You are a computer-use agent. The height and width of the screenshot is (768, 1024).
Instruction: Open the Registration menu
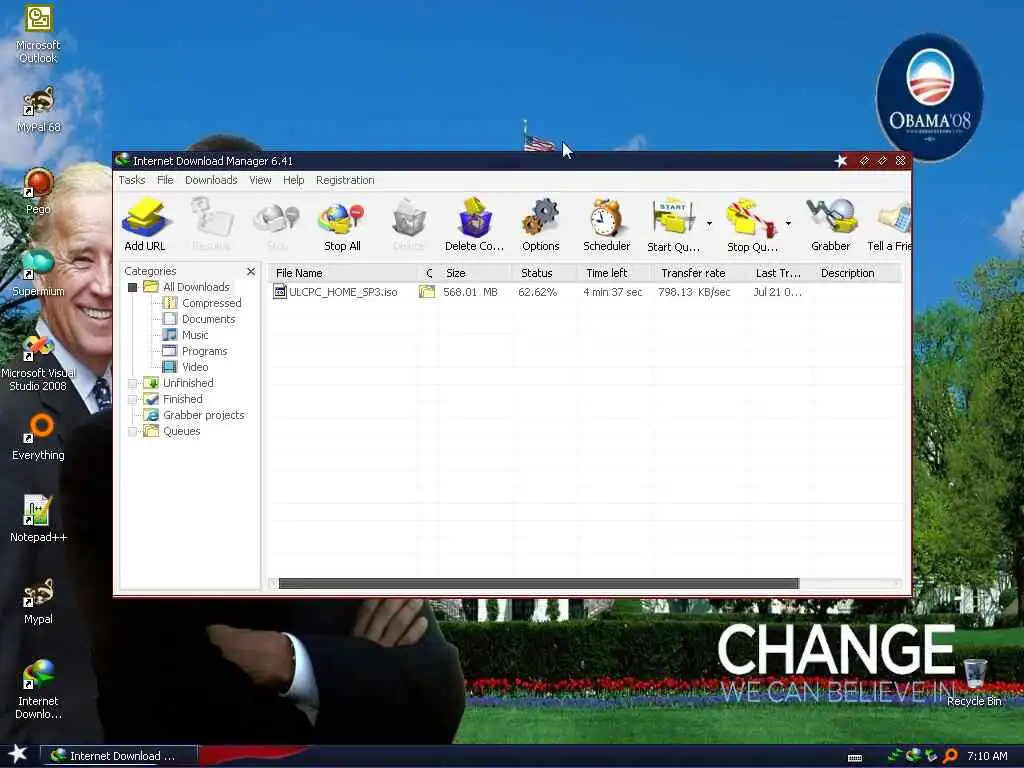coord(345,180)
